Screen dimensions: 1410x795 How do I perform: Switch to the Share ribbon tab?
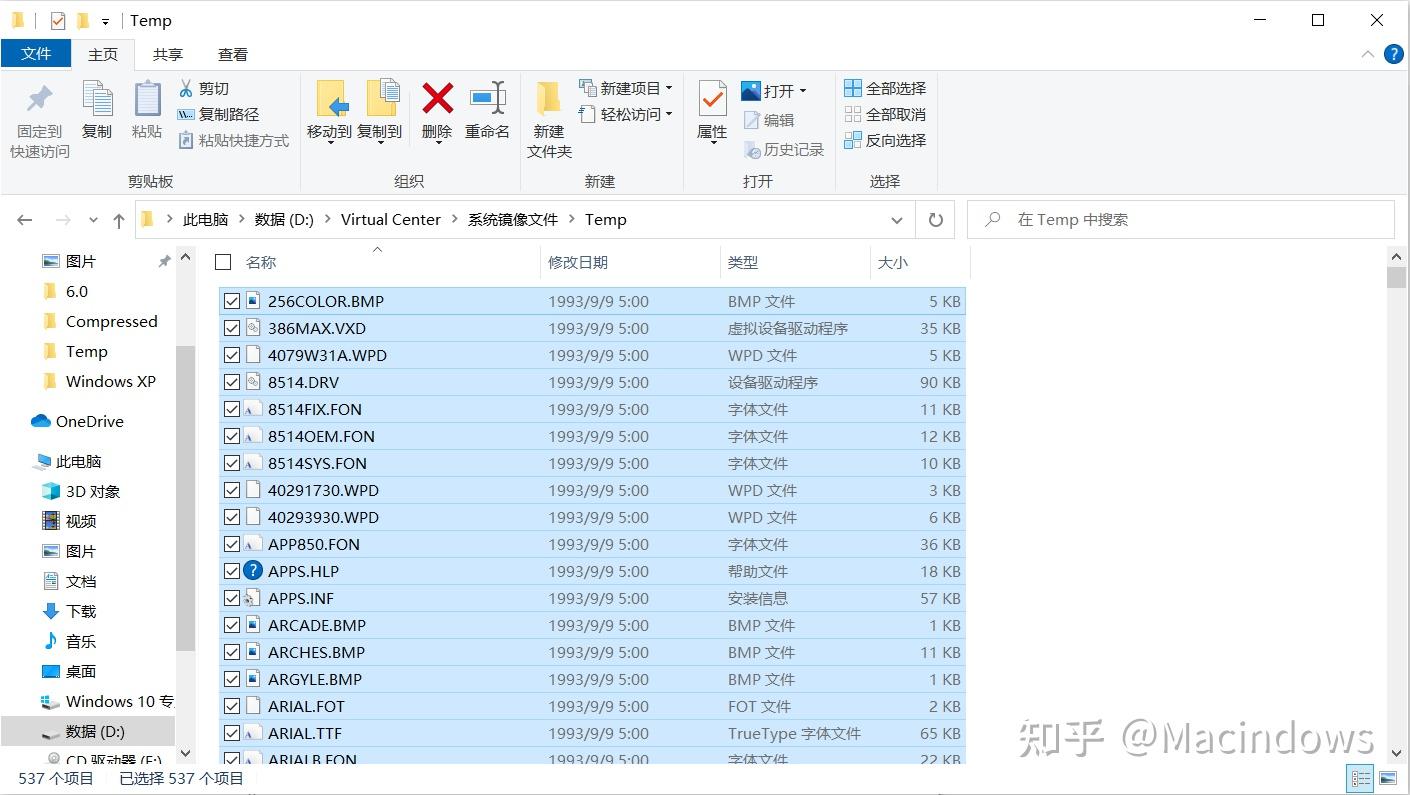167,54
